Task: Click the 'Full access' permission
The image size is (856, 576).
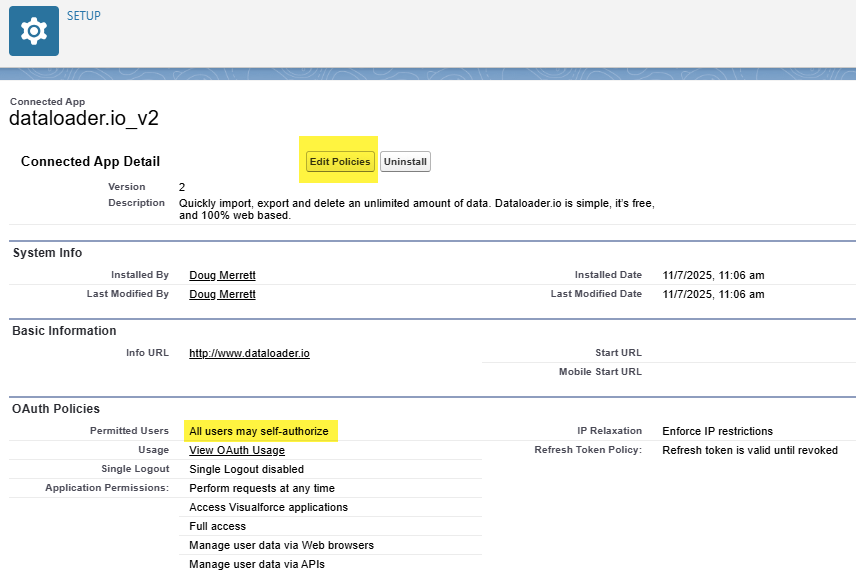Action: tap(217, 526)
